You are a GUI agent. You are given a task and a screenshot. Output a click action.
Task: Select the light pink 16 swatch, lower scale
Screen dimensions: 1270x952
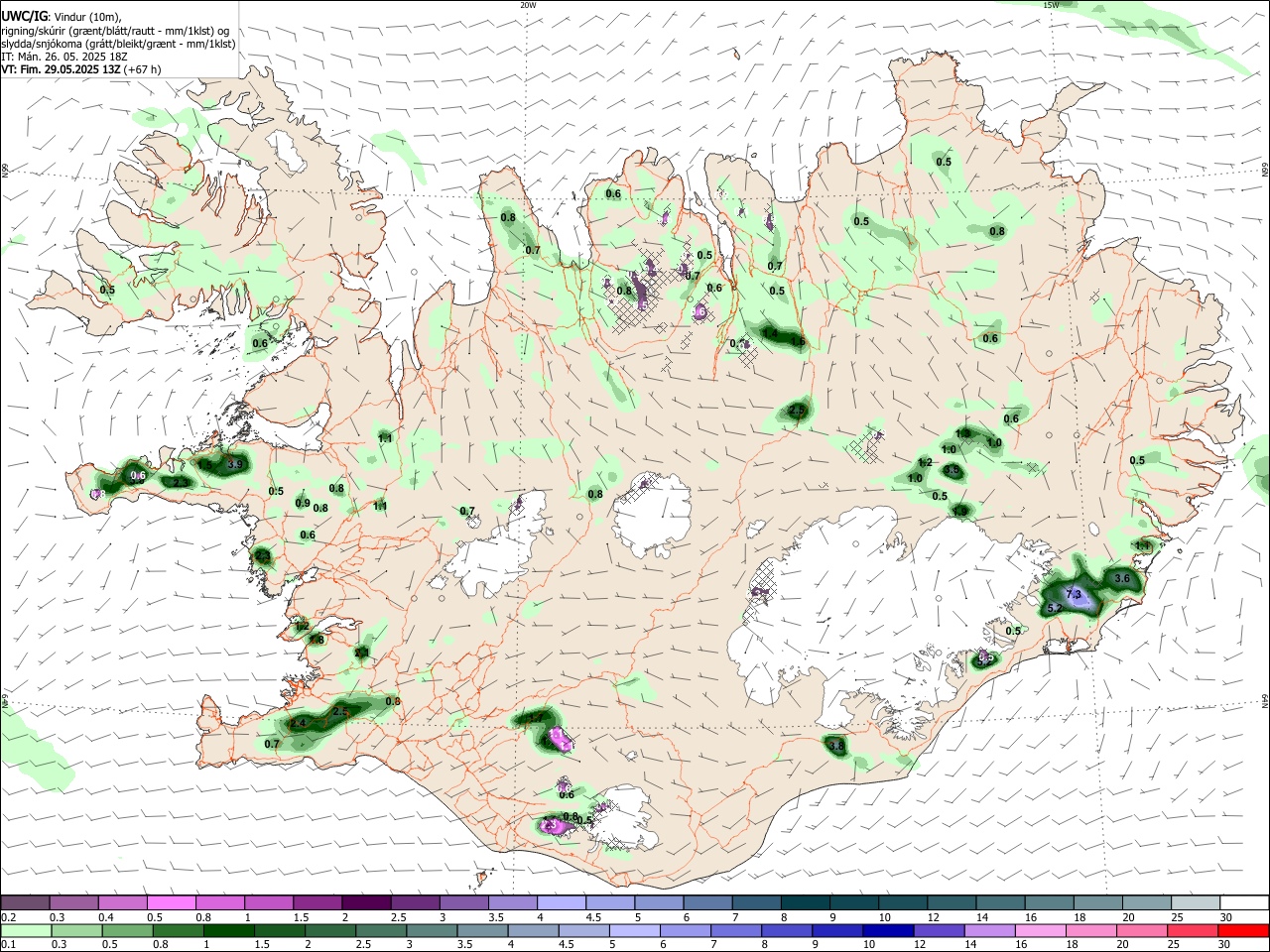pos(1040,930)
